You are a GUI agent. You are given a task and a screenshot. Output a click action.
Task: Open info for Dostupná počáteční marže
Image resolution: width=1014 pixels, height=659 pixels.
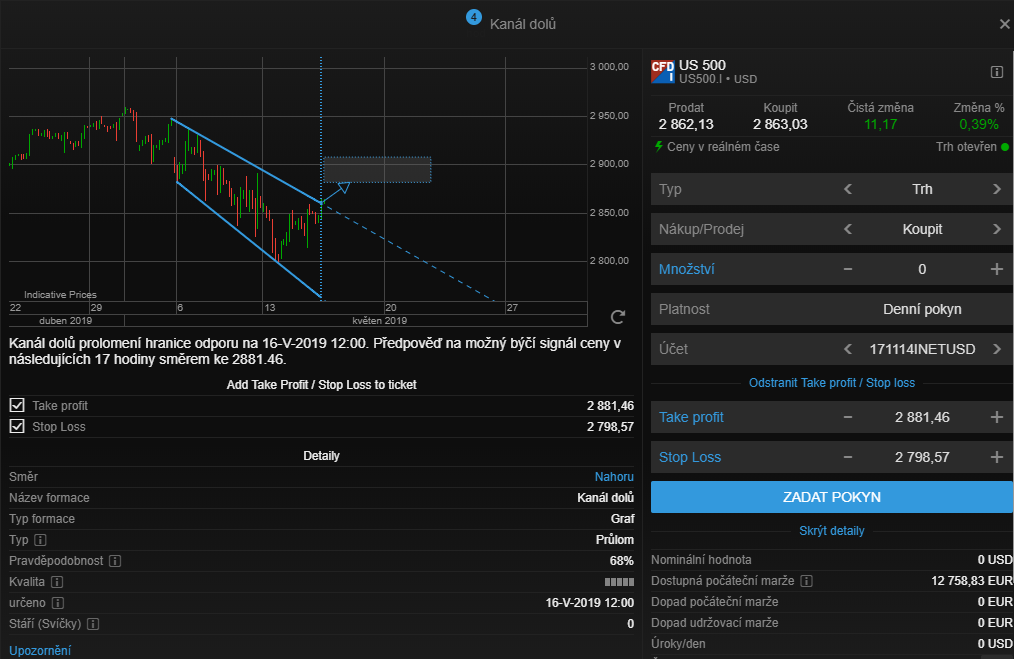pos(806,581)
